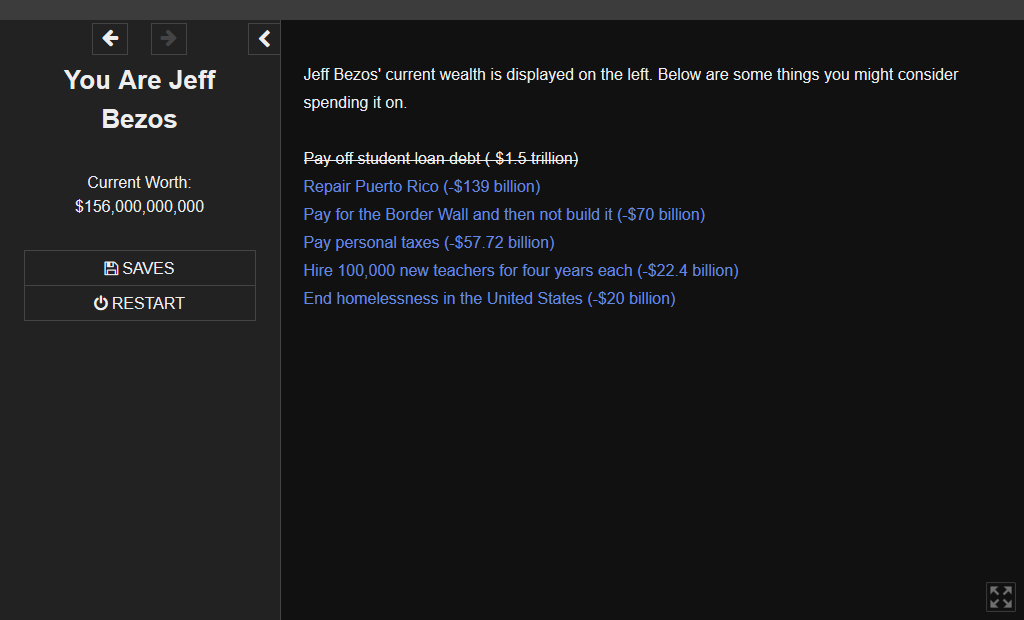Click the $156,000,000,000 wealth figure

tap(139, 206)
